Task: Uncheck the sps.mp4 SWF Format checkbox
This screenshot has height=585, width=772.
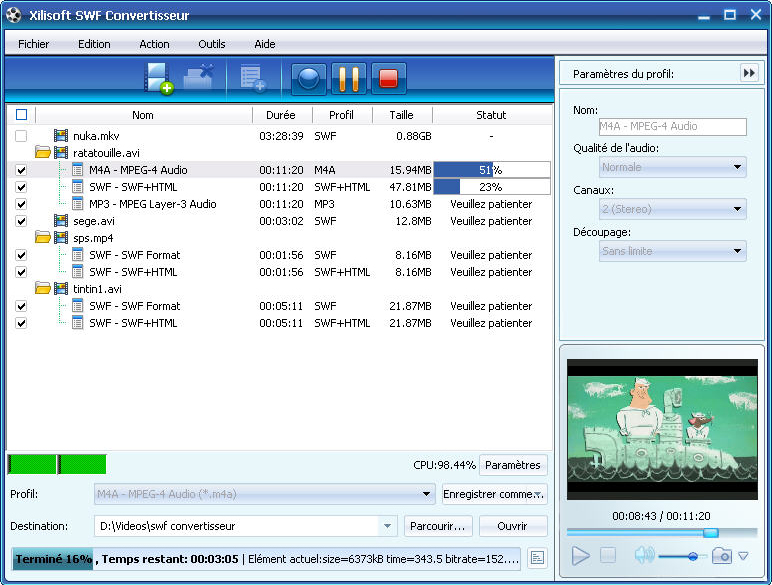Action: coord(21,255)
